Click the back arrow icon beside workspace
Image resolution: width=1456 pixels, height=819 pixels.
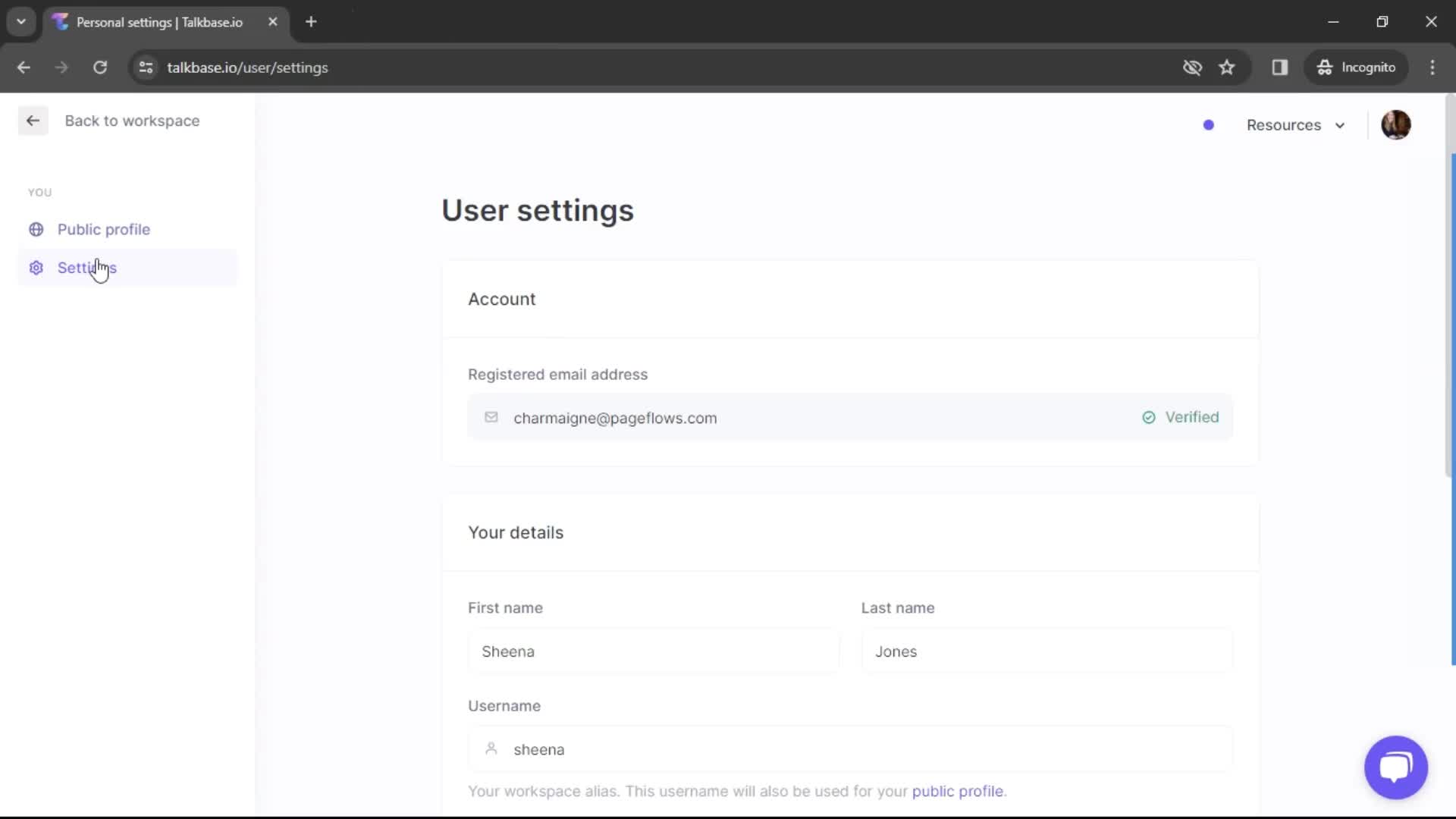tap(33, 121)
